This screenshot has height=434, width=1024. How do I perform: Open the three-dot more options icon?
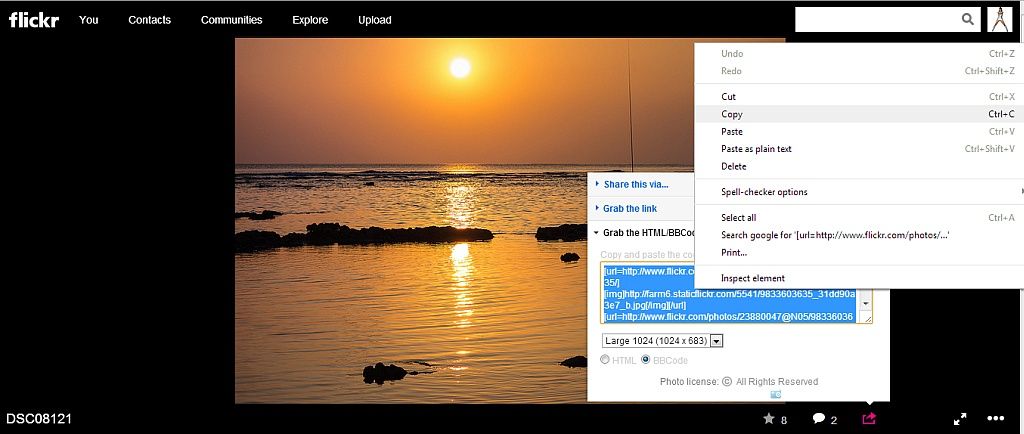tap(995, 418)
